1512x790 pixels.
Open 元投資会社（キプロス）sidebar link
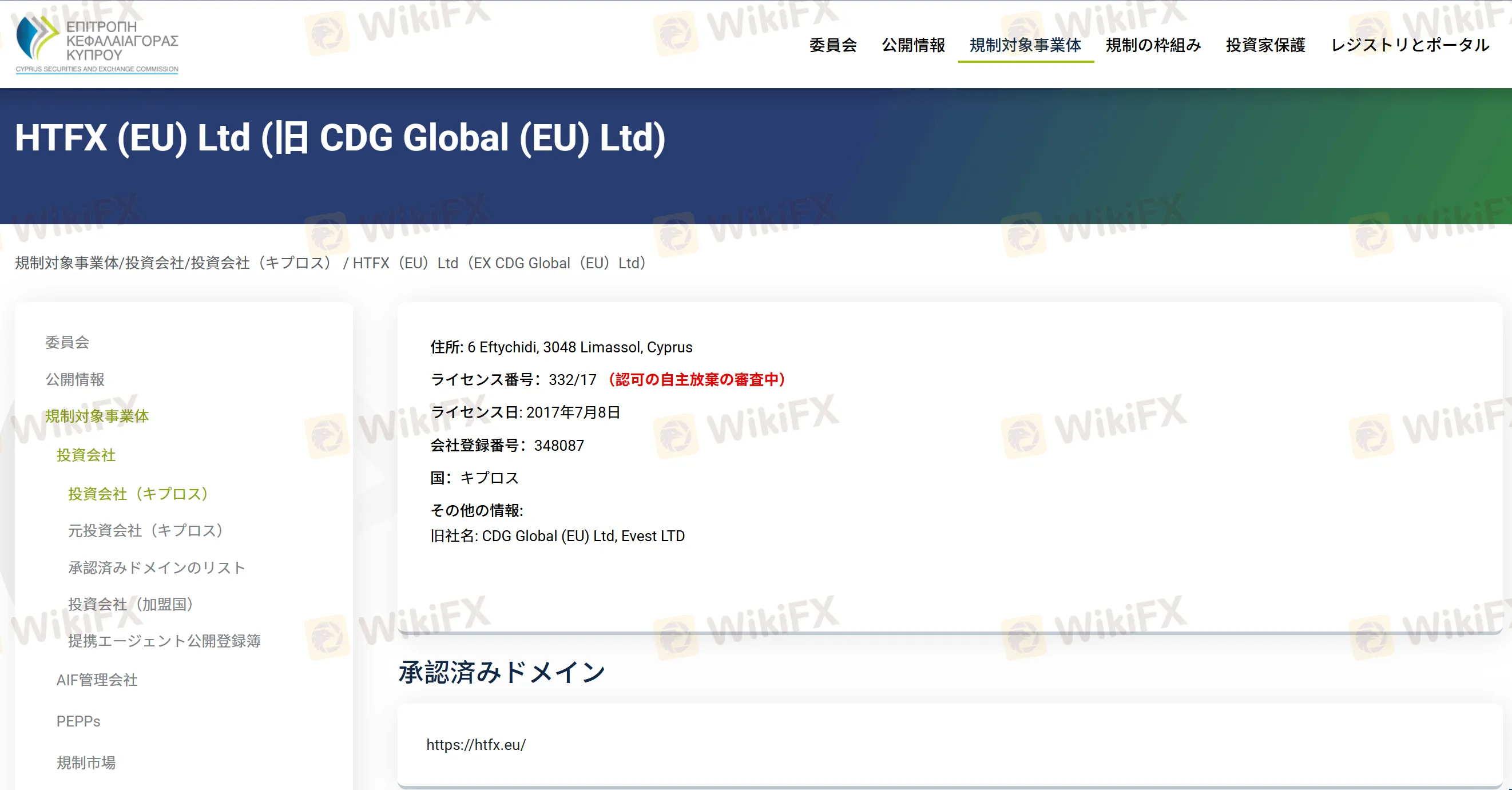145,531
